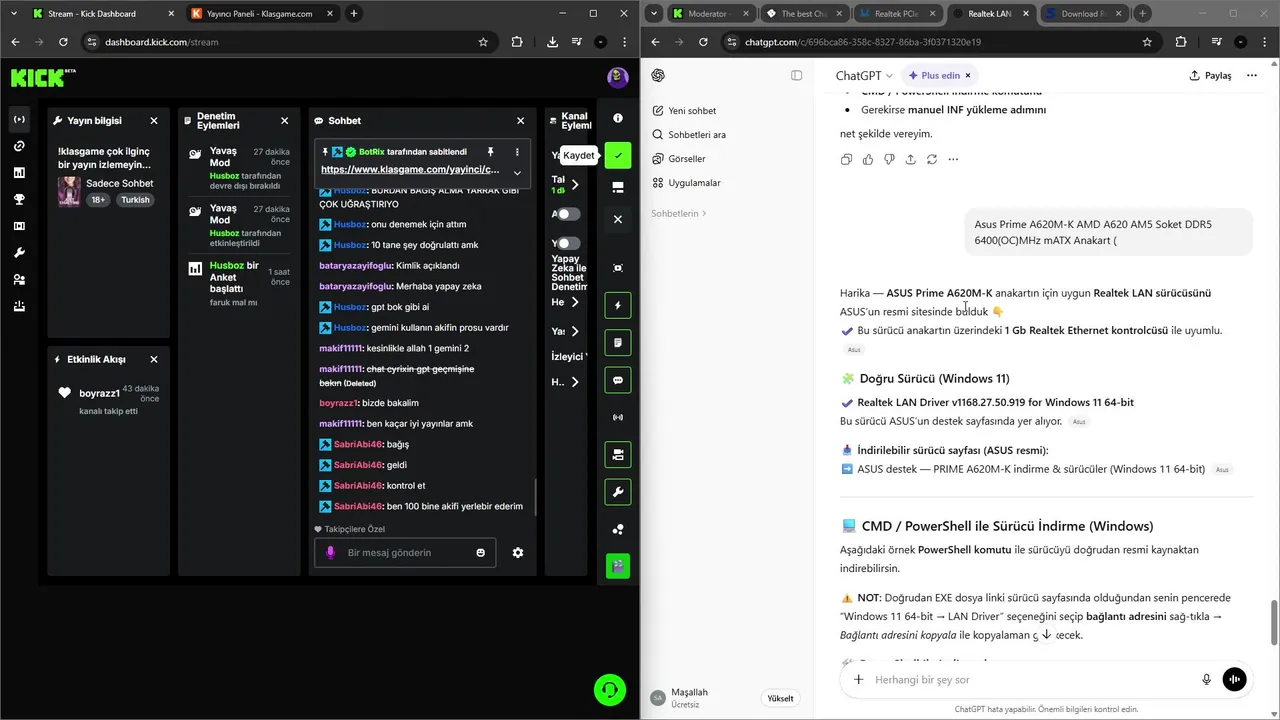Open the bar chart analytics icon in Kick left sidebar
The width and height of the screenshot is (1280, 720).
19,173
